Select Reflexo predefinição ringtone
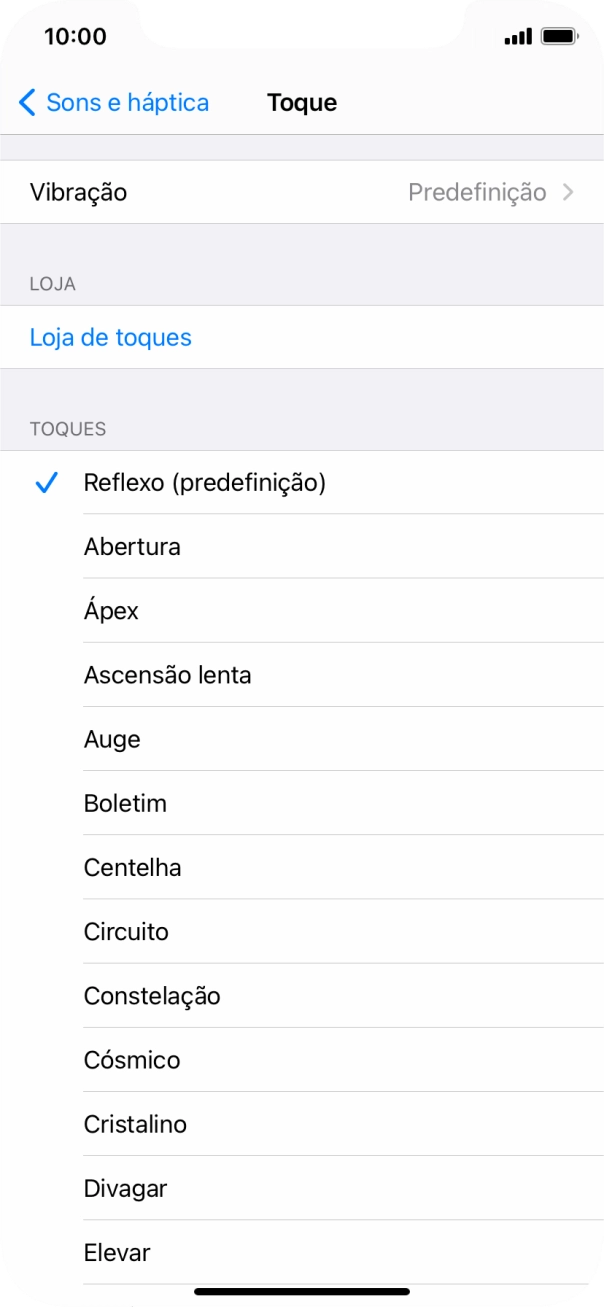 [x=204, y=482]
